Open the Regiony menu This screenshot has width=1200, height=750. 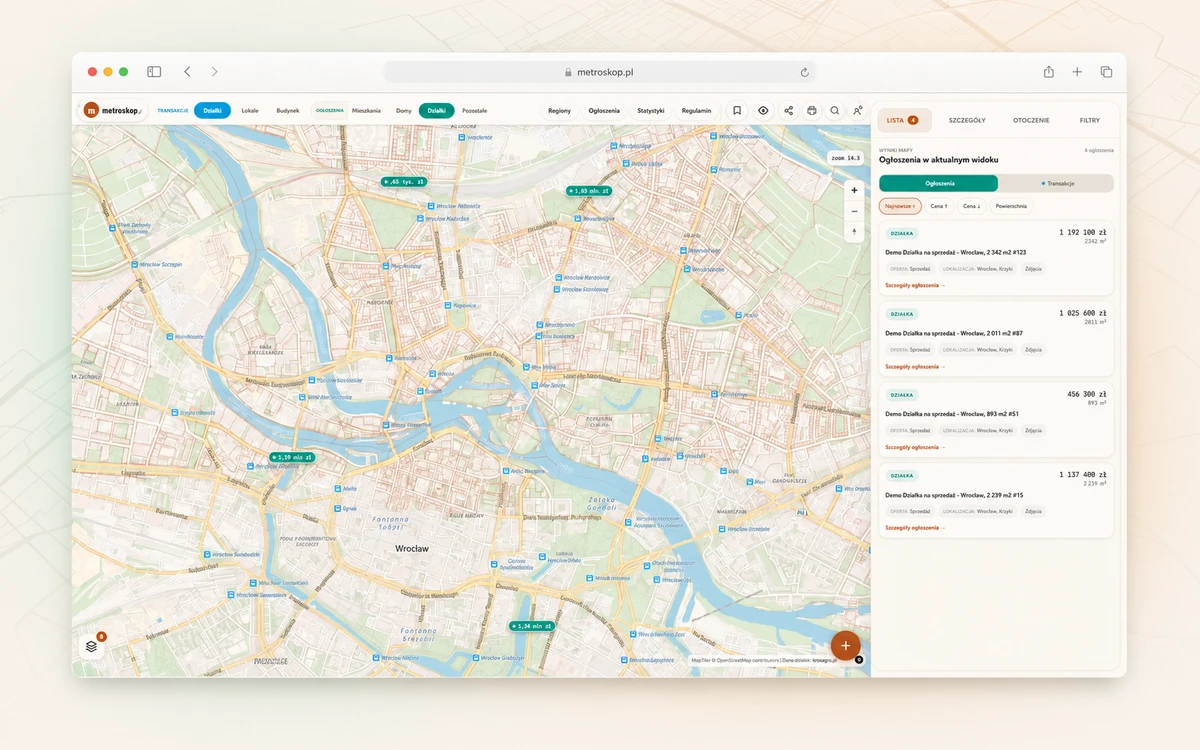click(559, 111)
